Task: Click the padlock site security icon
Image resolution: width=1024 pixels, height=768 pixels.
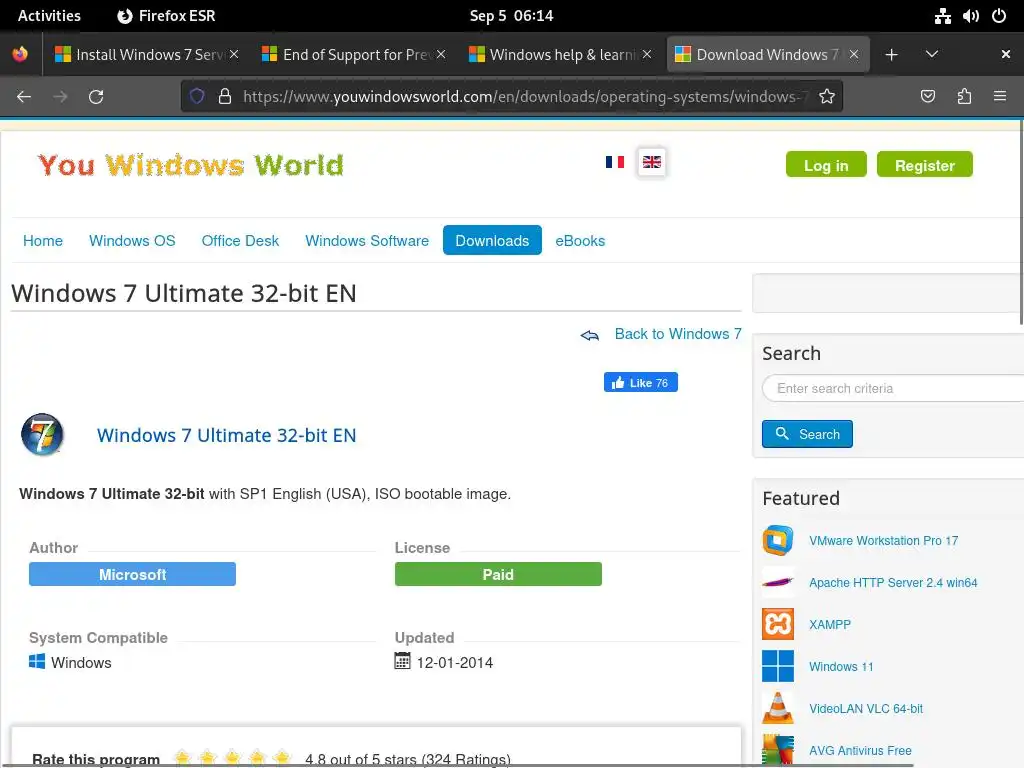Action: pos(225,97)
